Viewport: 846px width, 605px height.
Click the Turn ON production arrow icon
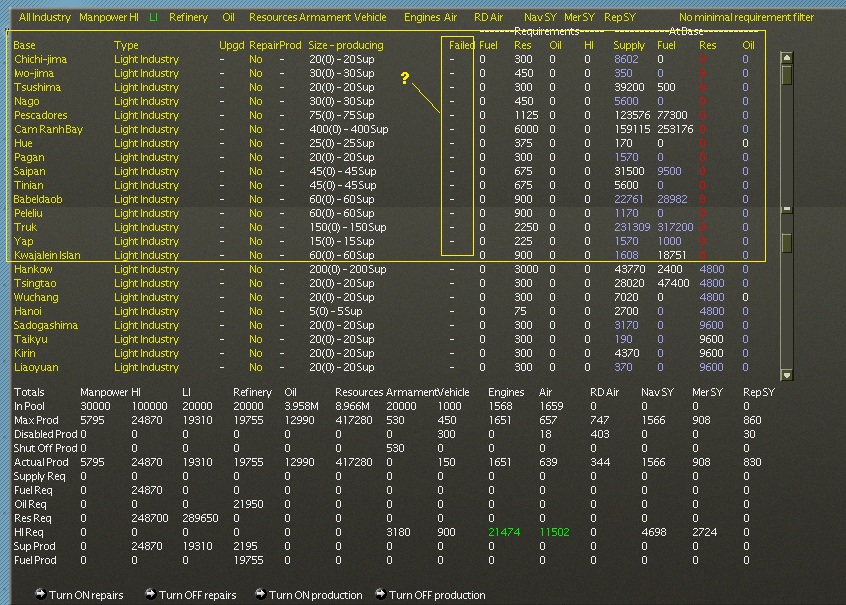[260, 594]
